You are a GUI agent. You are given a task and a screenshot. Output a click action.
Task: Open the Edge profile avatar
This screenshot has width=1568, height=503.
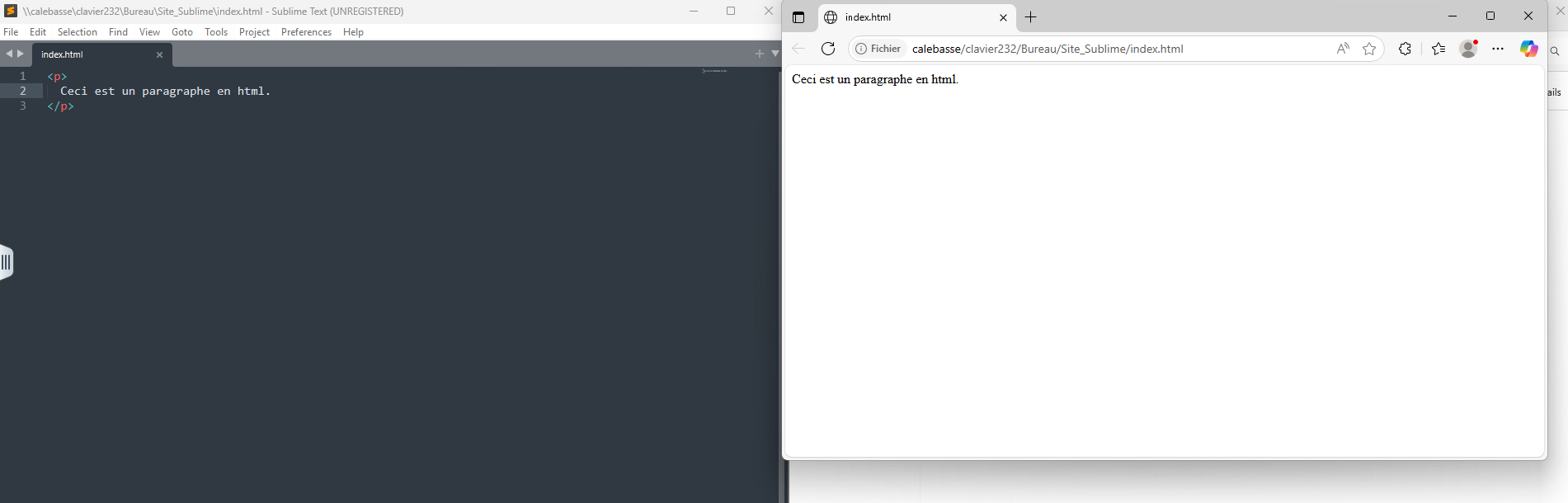point(1468,49)
